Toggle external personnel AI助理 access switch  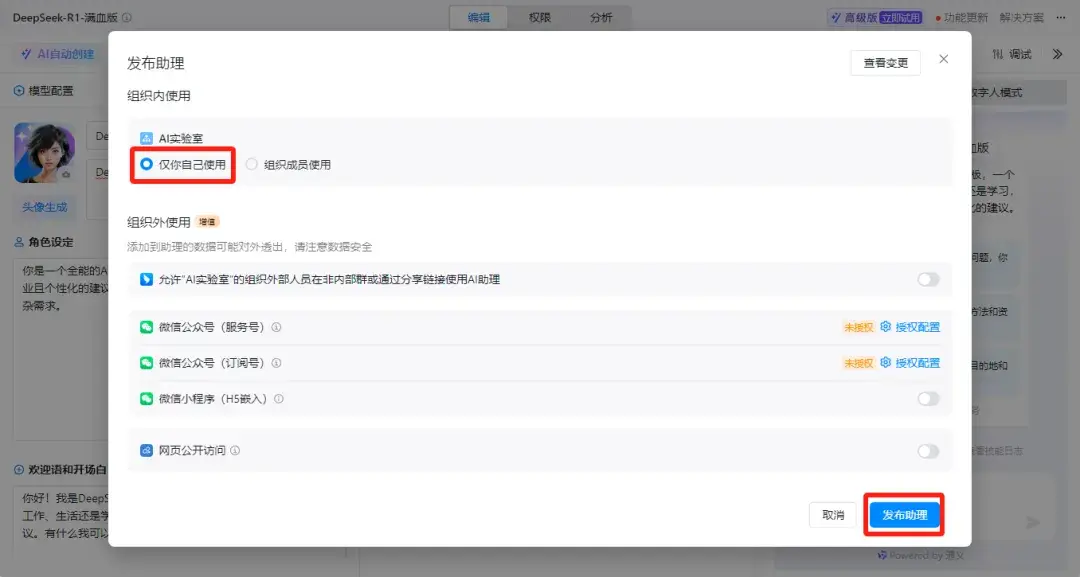[928, 279]
